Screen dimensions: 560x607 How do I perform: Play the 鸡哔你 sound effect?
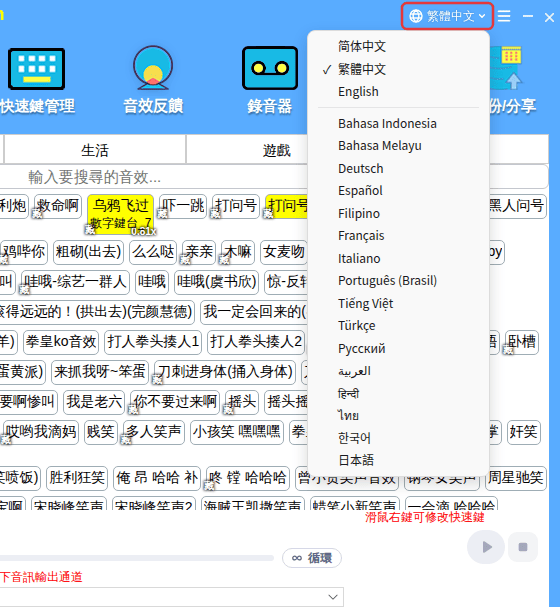click(24, 252)
